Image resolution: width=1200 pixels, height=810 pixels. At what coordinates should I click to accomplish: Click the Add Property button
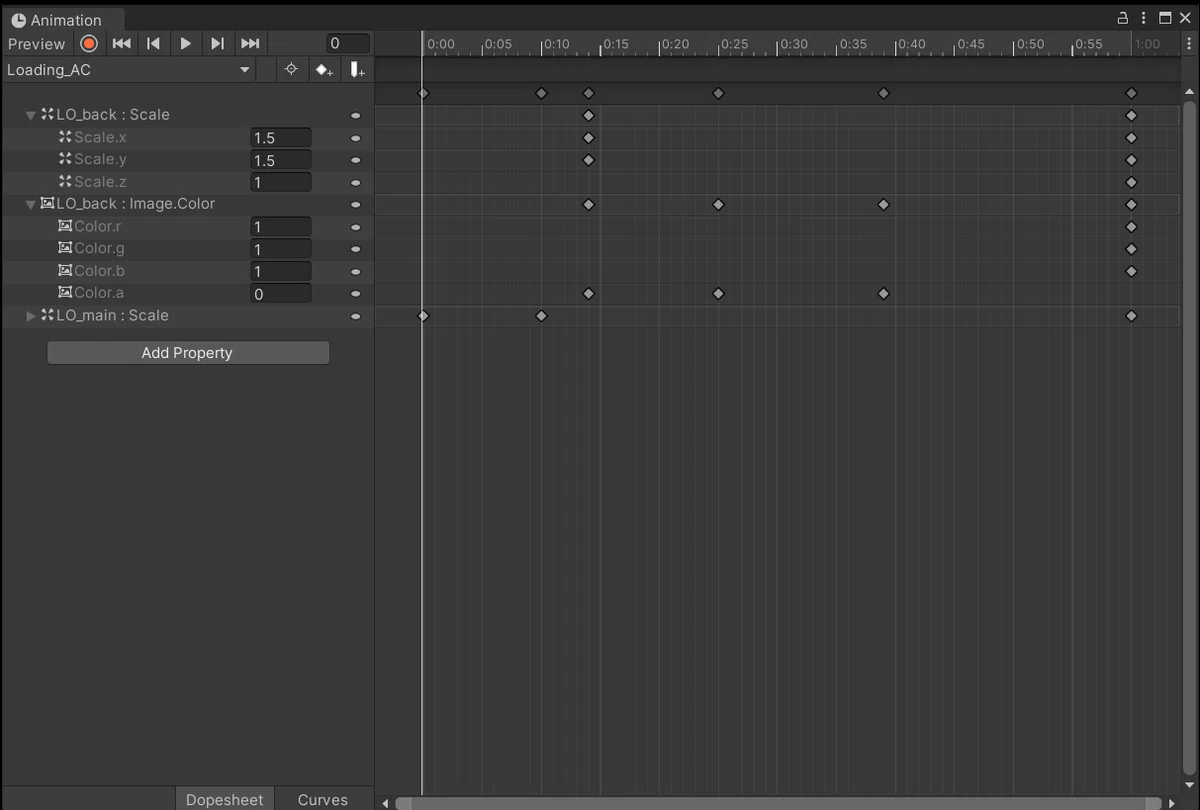tap(188, 353)
